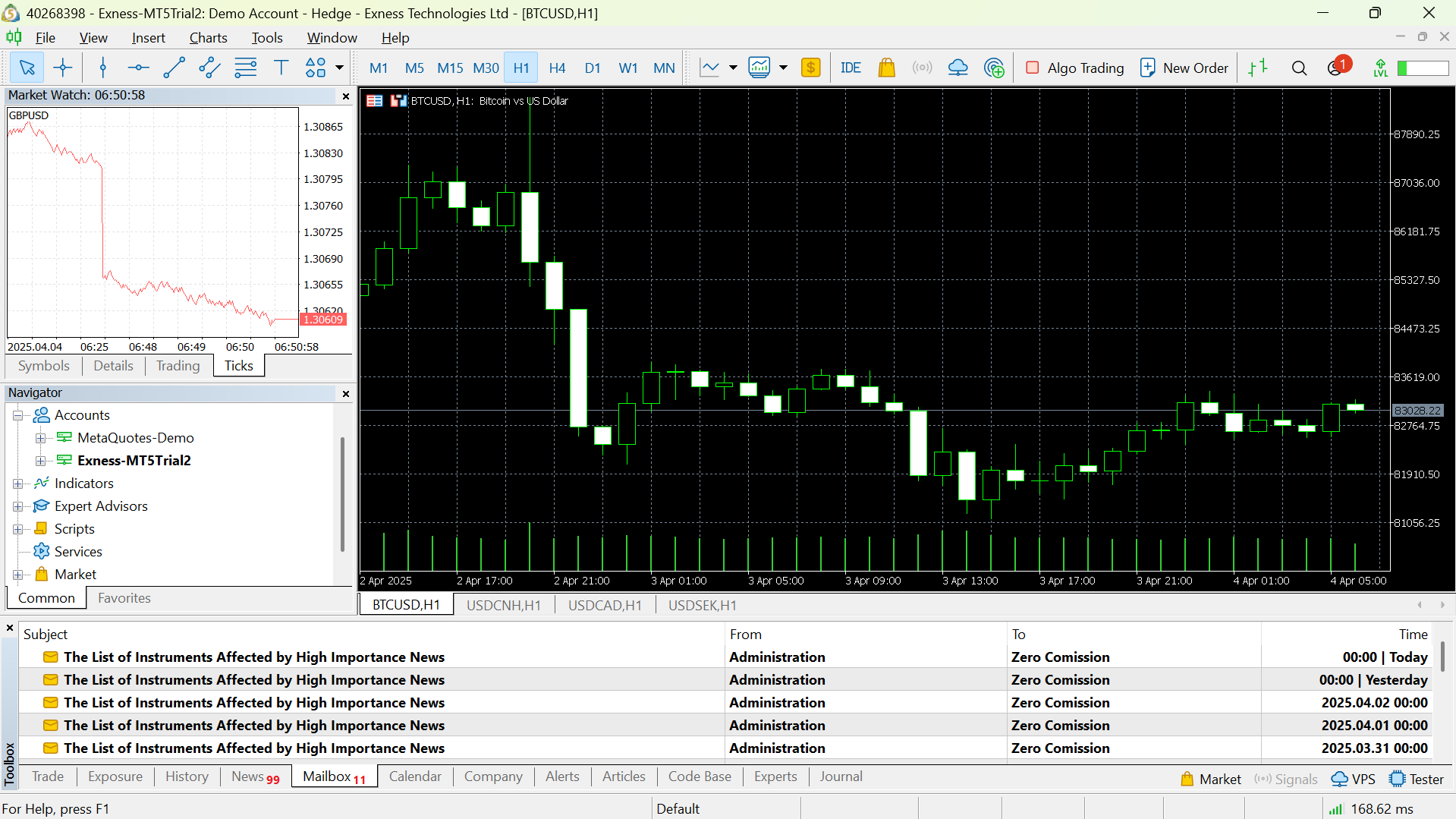Open the chart type line icon
This screenshot has width=1456, height=819.
(x=709, y=68)
